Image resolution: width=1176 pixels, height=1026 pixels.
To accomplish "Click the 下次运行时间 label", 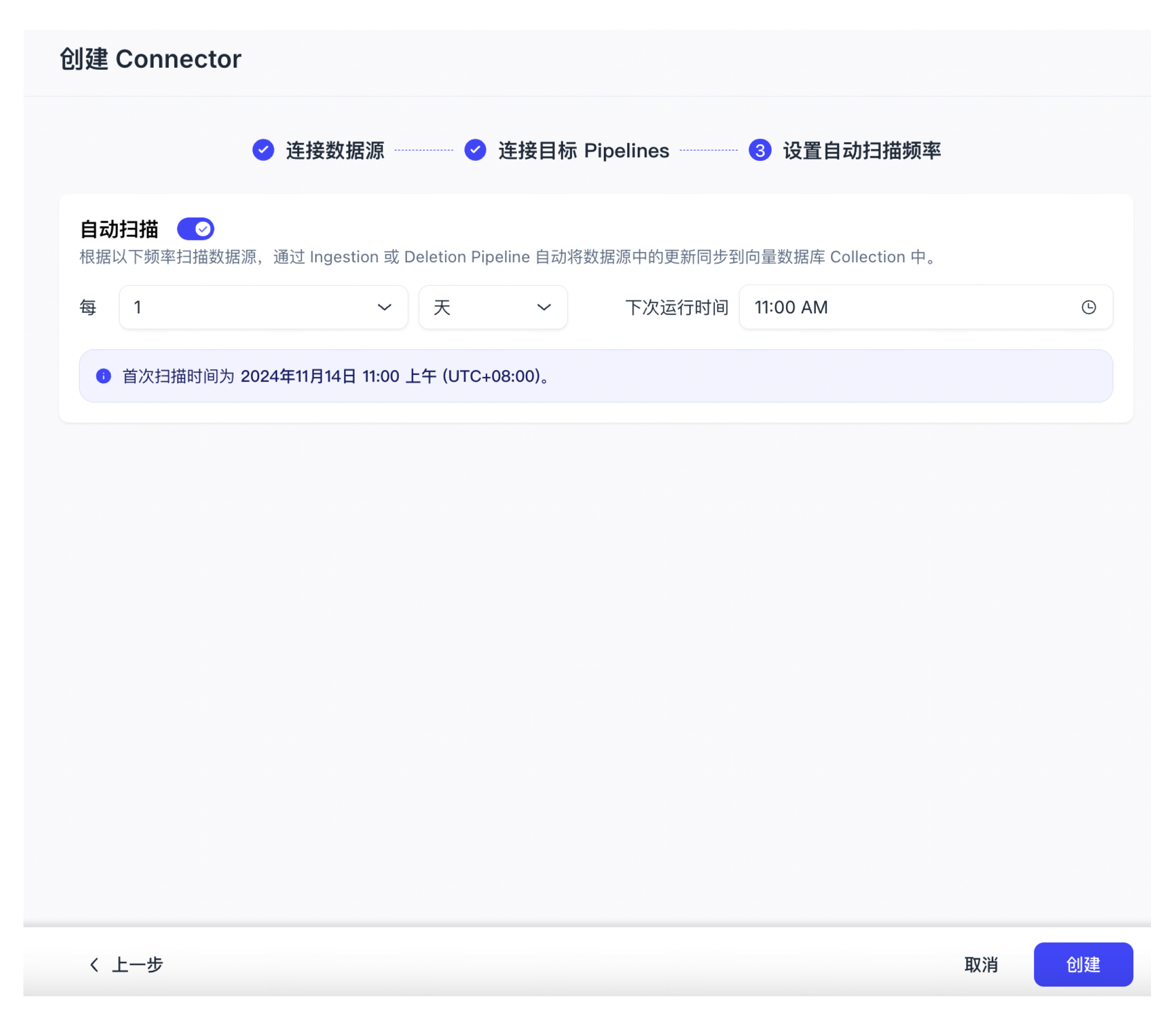I will pyautogui.click(x=677, y=308).
